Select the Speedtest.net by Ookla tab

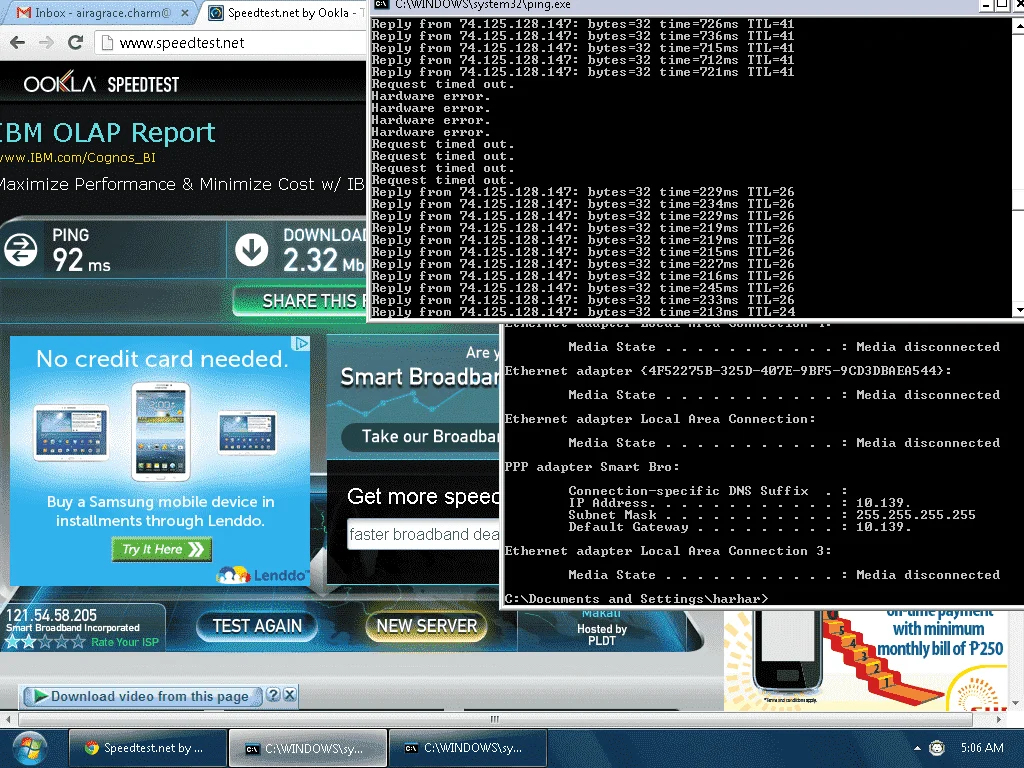(287, 12)
